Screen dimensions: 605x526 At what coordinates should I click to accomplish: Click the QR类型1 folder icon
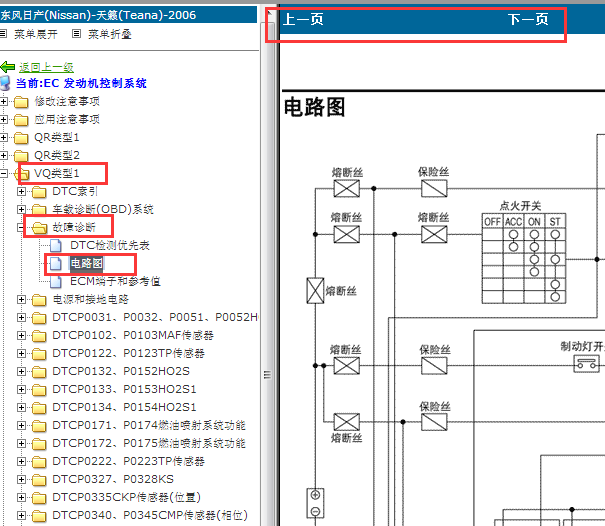click(21, 138)
